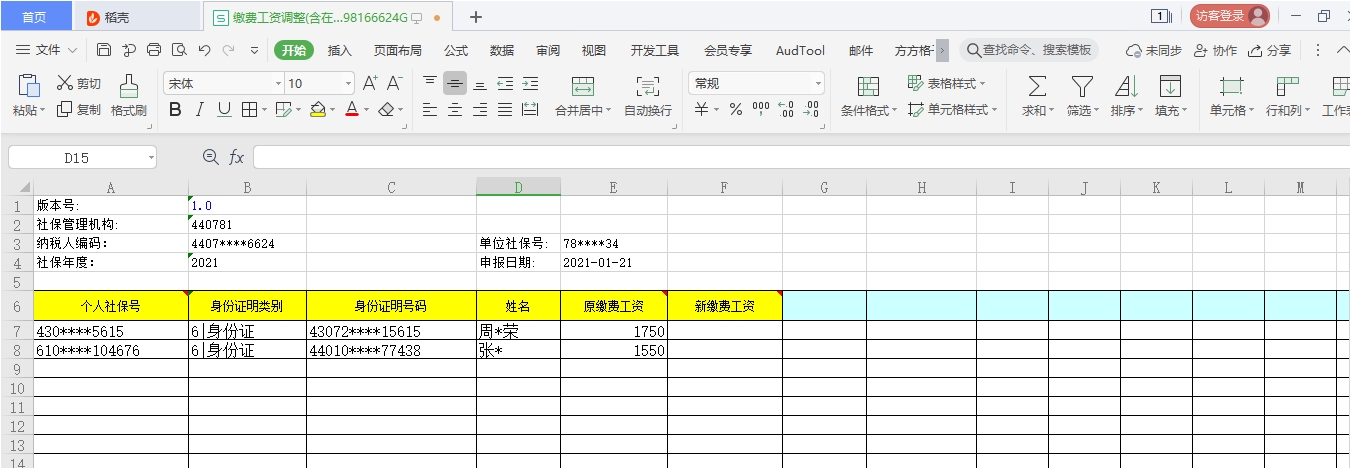Click the Format Painter (格式刷) icon

(x=128, y=86)
